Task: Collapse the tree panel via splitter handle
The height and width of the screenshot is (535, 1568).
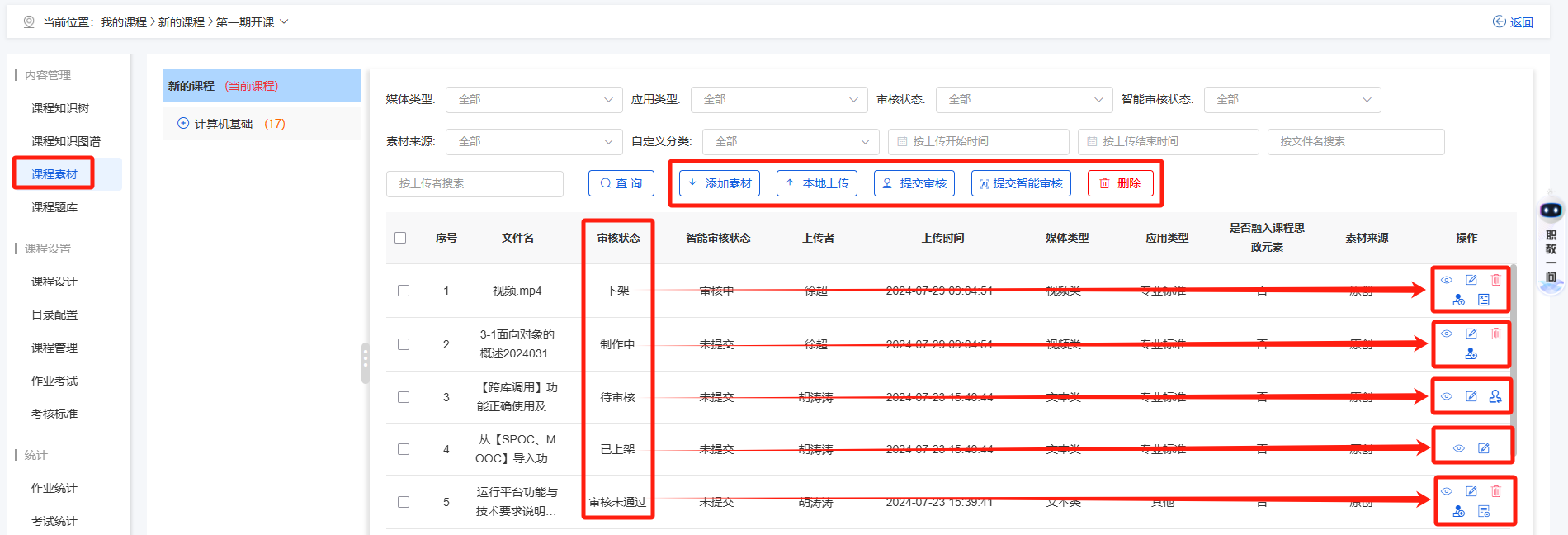Action: click(365, 363)
